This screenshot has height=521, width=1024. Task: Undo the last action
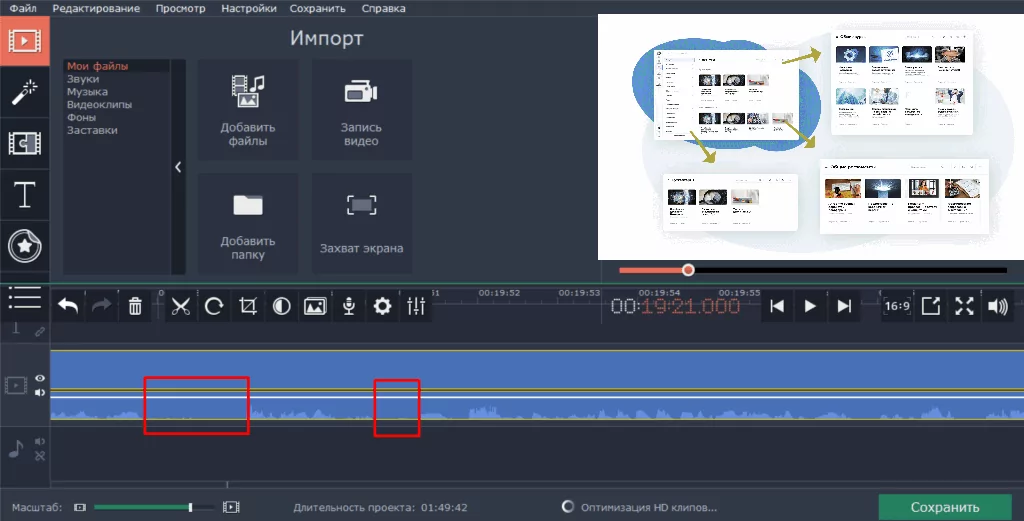pos(68,306)
